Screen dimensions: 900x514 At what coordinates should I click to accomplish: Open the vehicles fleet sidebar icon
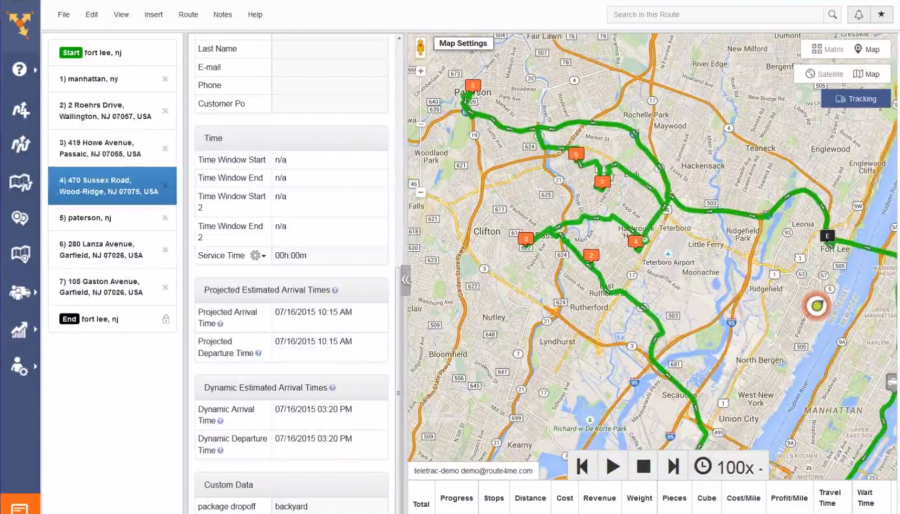[20, 292]
